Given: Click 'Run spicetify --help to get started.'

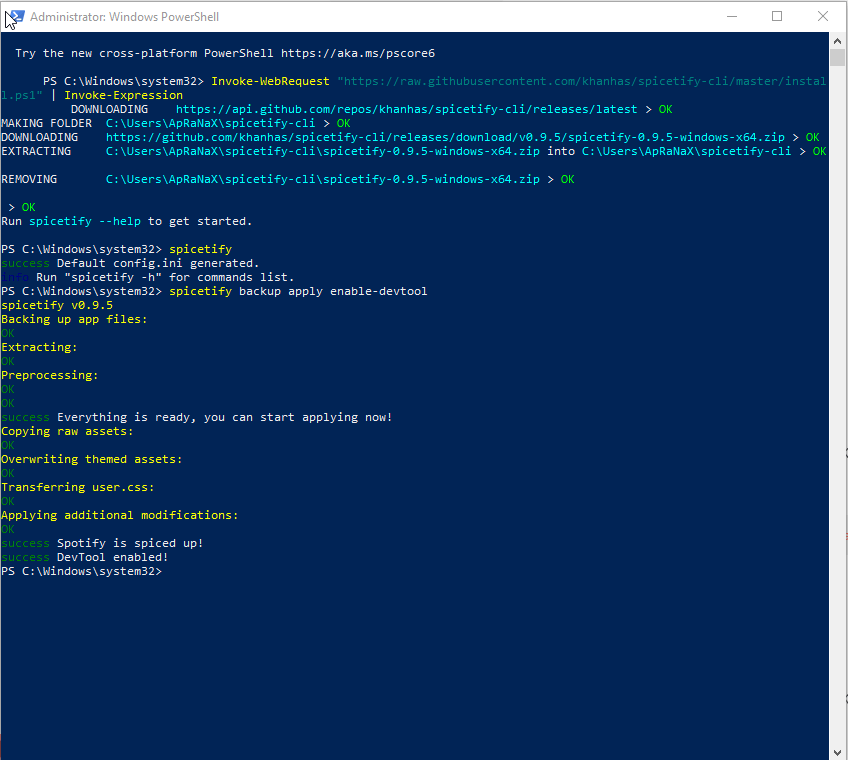Looking at the screenshot, I should pyautogui.click(x=127, y=221).
